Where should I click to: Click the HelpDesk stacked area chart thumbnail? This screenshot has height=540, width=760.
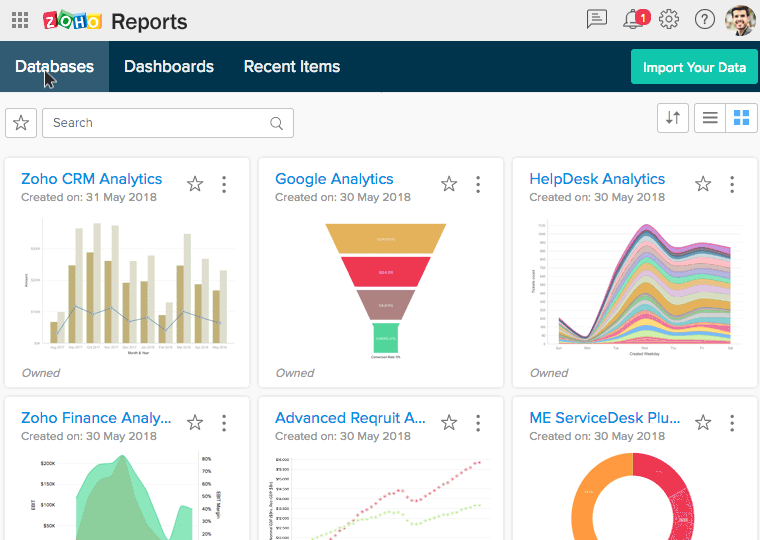click(636, 288)
